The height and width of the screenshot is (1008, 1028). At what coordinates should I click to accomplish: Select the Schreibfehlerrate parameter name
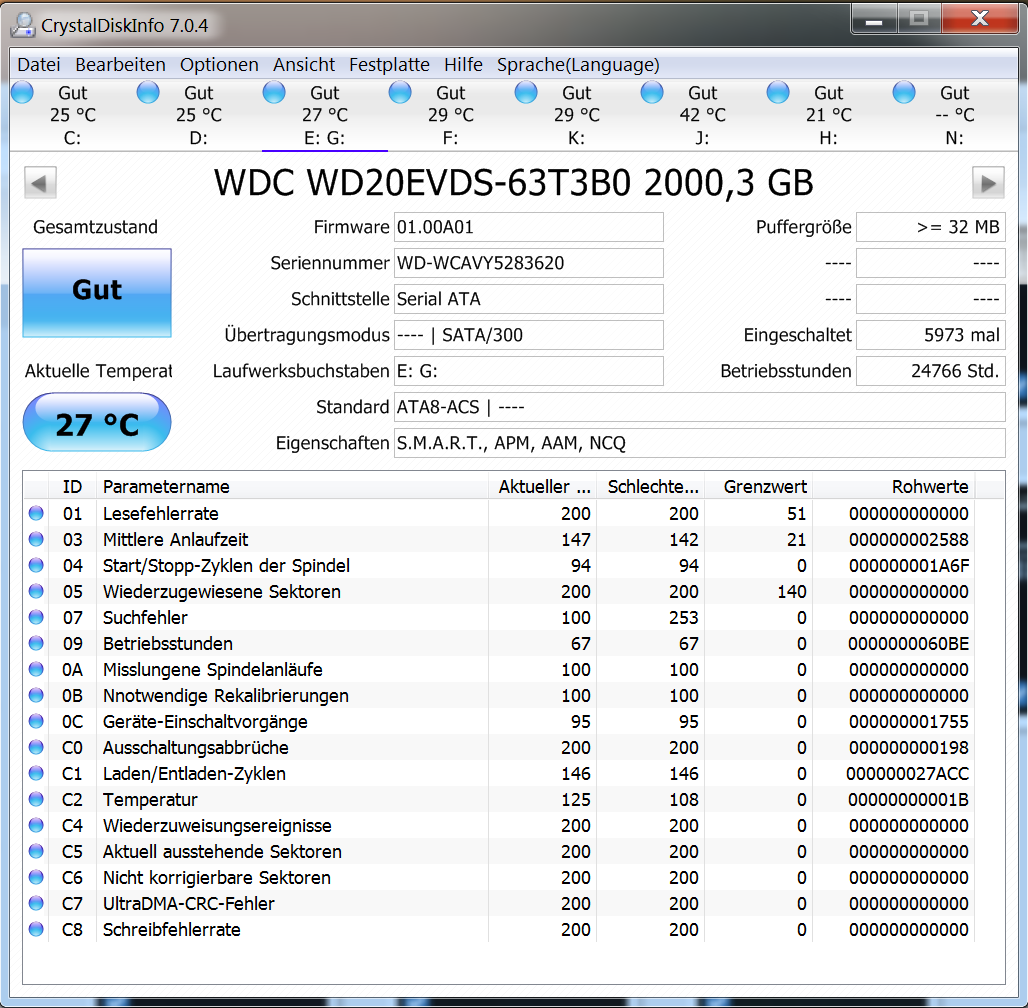(x=172, y=930)
